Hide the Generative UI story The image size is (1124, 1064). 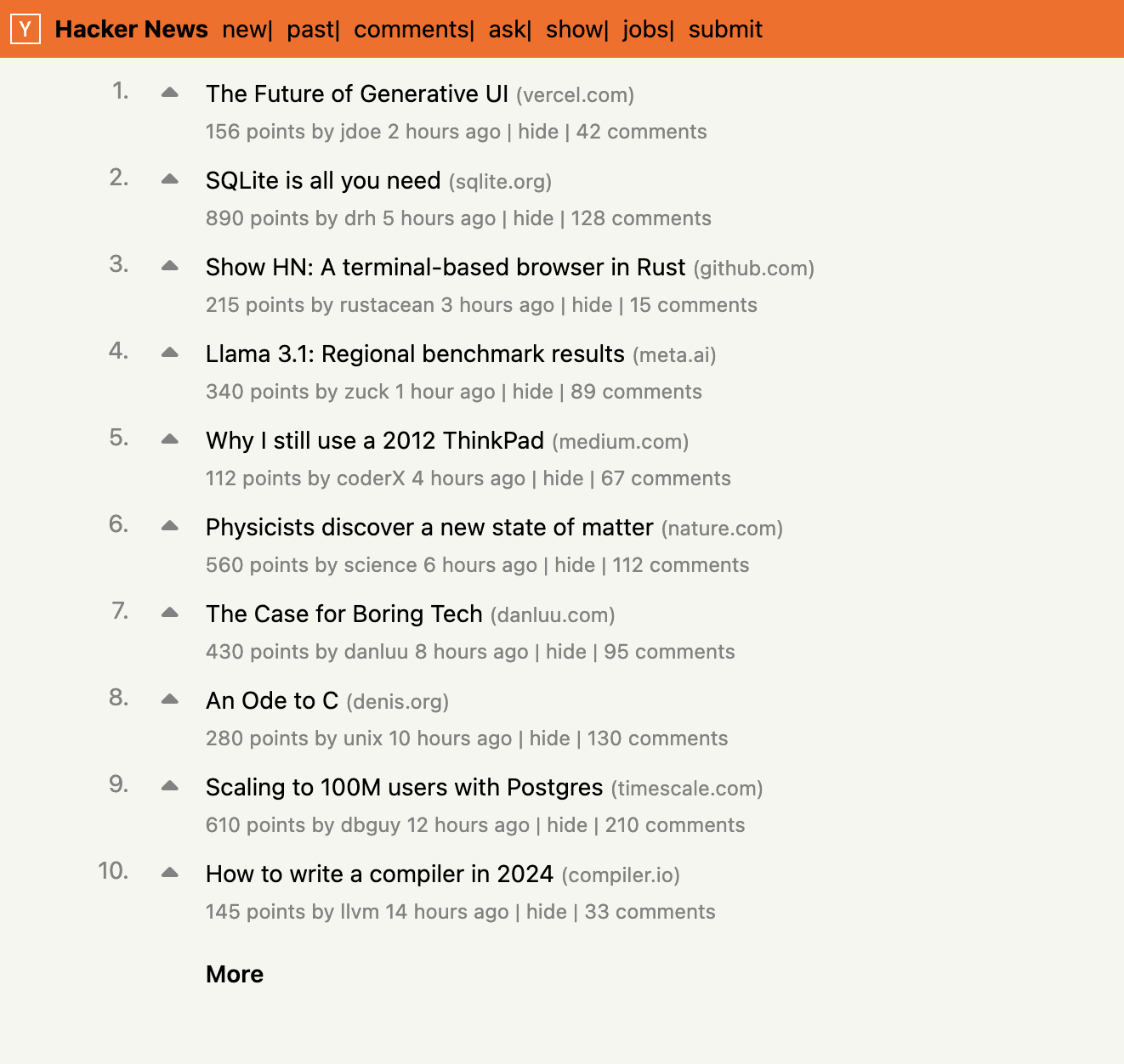tap(538, 132)
